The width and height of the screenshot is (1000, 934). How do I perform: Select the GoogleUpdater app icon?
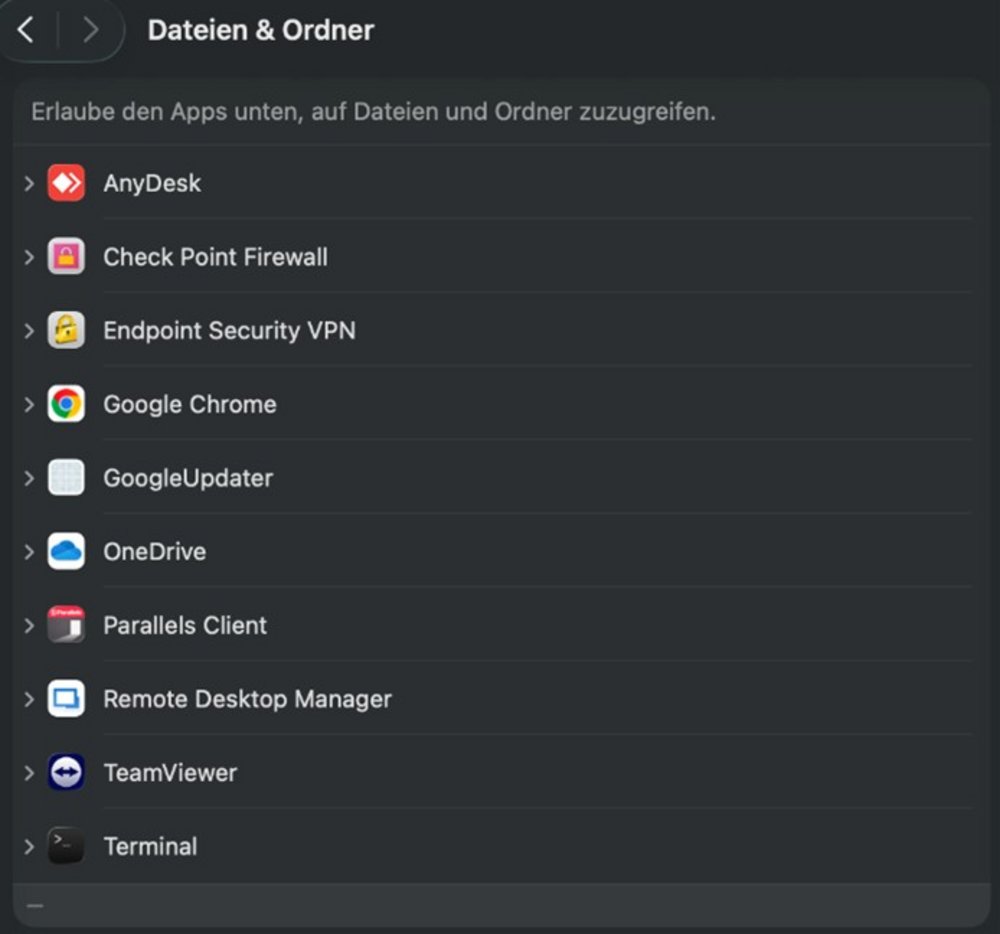[66, 478]
